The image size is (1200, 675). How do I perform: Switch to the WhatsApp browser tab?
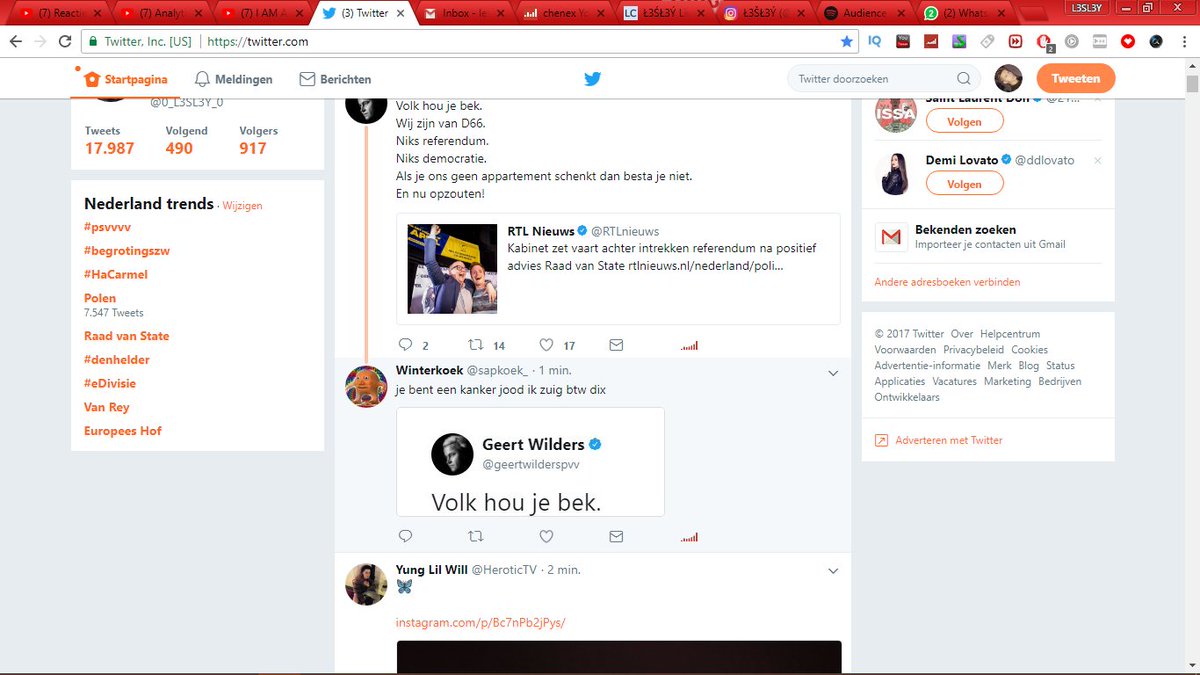point(965,13)
